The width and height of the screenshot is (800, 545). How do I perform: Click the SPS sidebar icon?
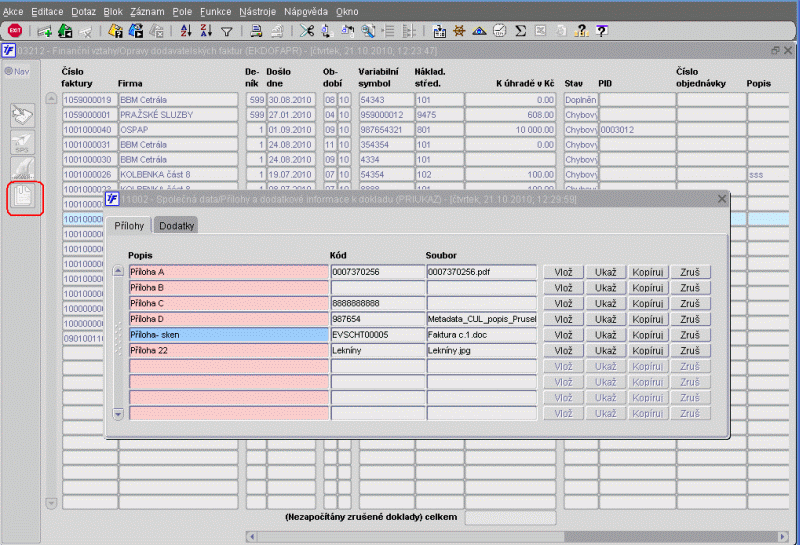tap(23, 141)
